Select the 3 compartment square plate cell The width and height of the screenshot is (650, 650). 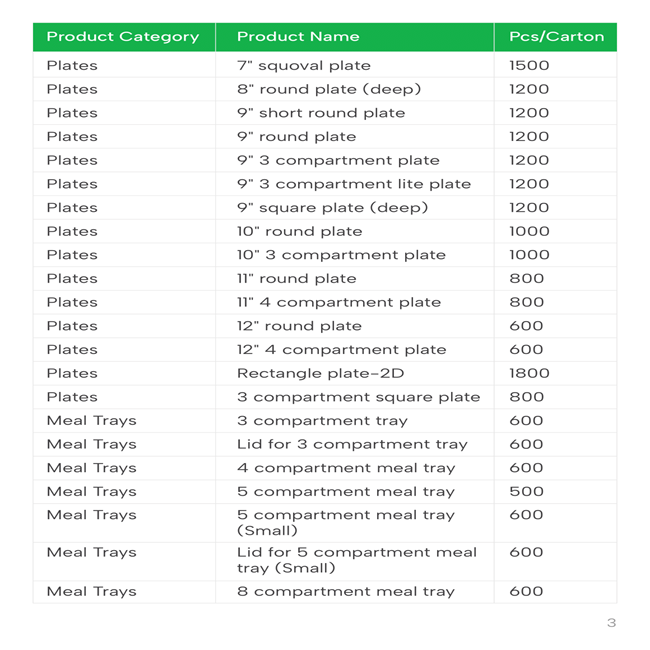(x=358, y=397)
